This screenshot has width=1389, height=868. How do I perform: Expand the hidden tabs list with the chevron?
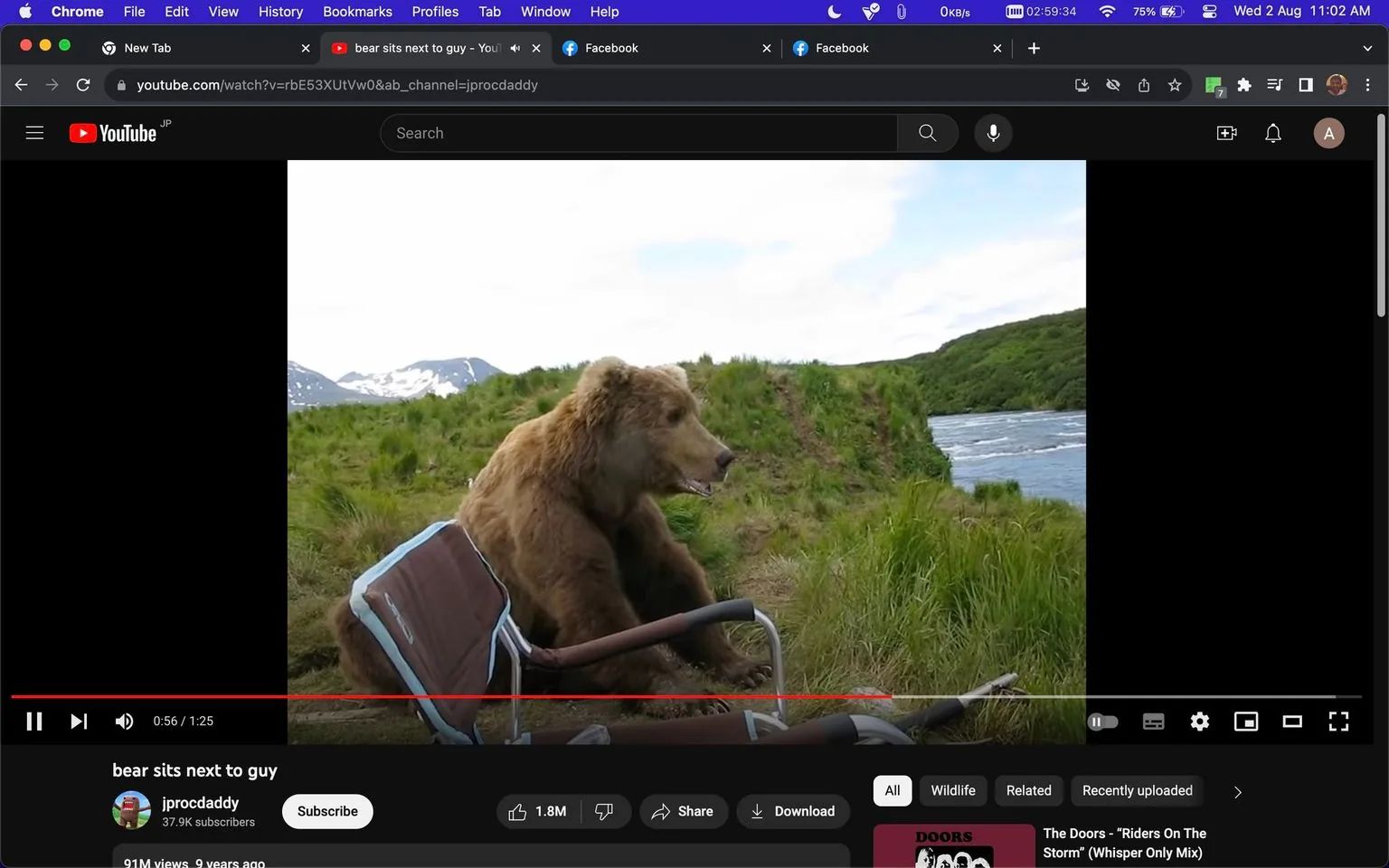point(1366,47)
